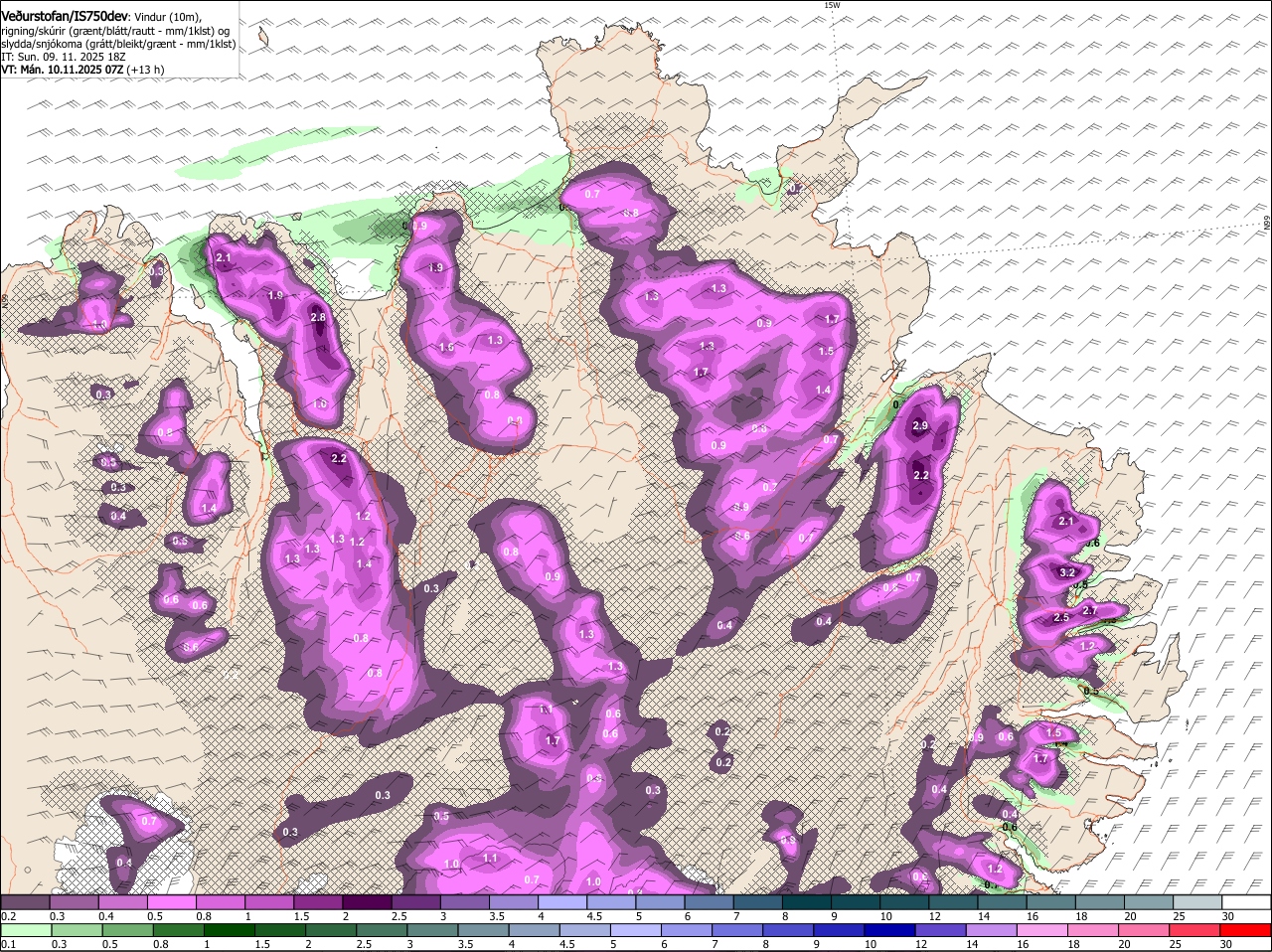Click the 2.5 precipitation value on the map

click(x=1060, y=618)
